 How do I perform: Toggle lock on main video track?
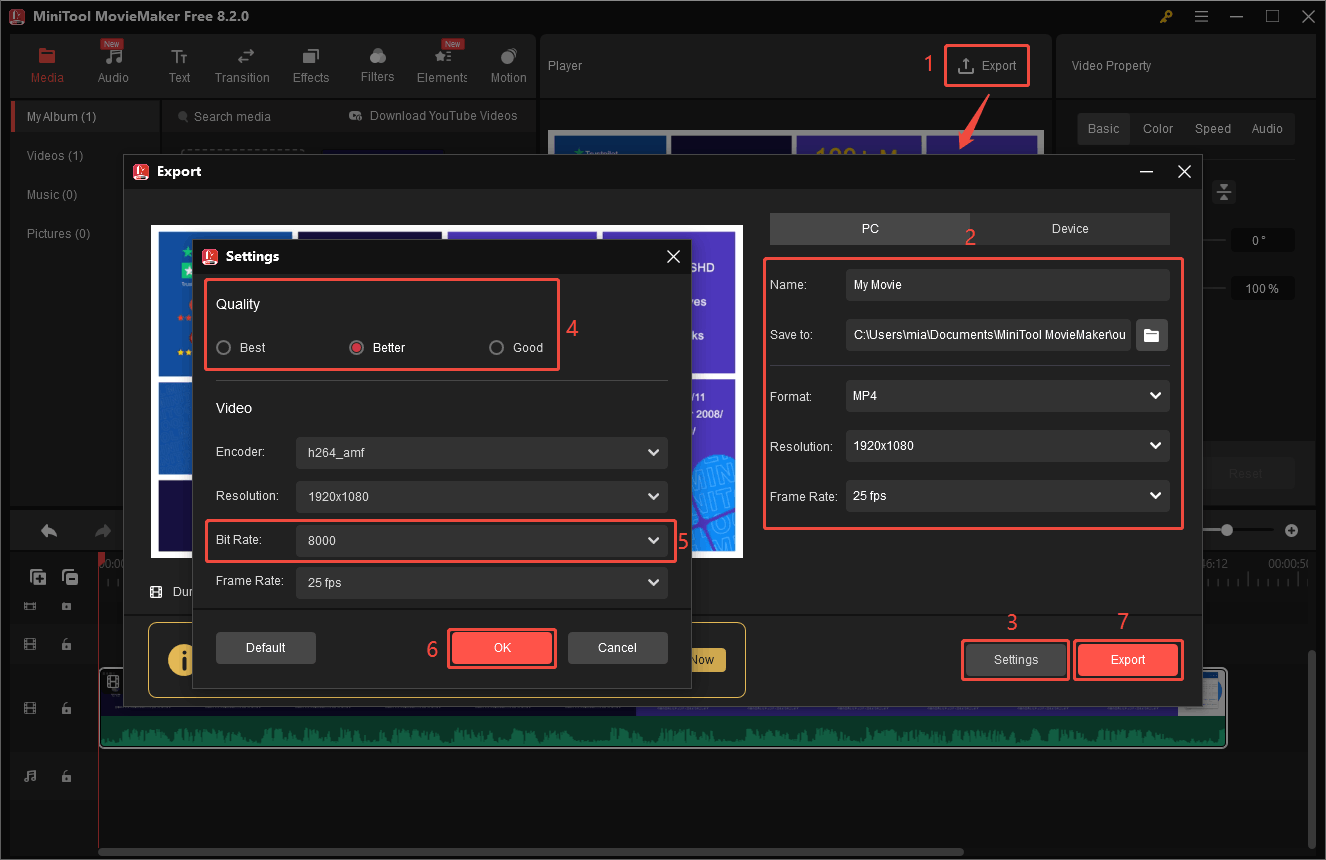click(x=66, y=708)
